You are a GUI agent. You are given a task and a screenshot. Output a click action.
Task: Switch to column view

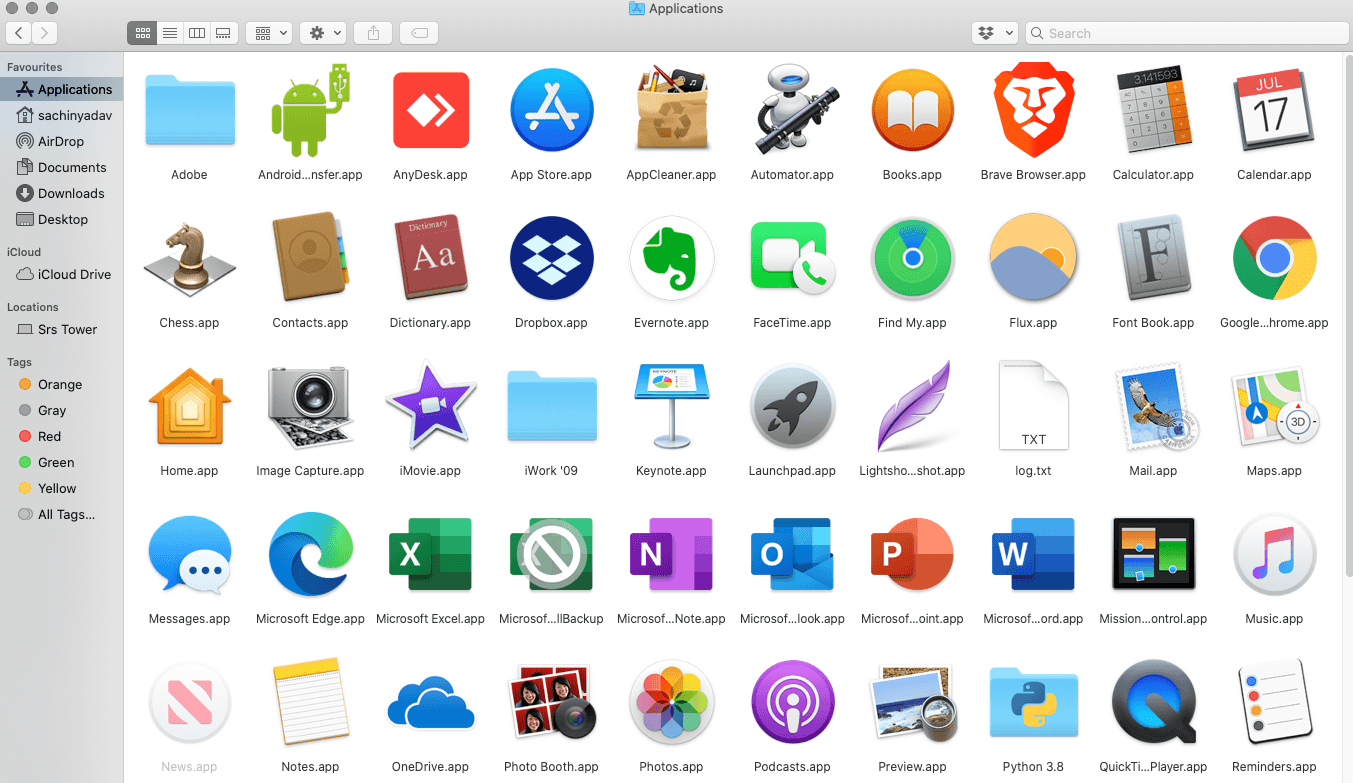point(197,33)
